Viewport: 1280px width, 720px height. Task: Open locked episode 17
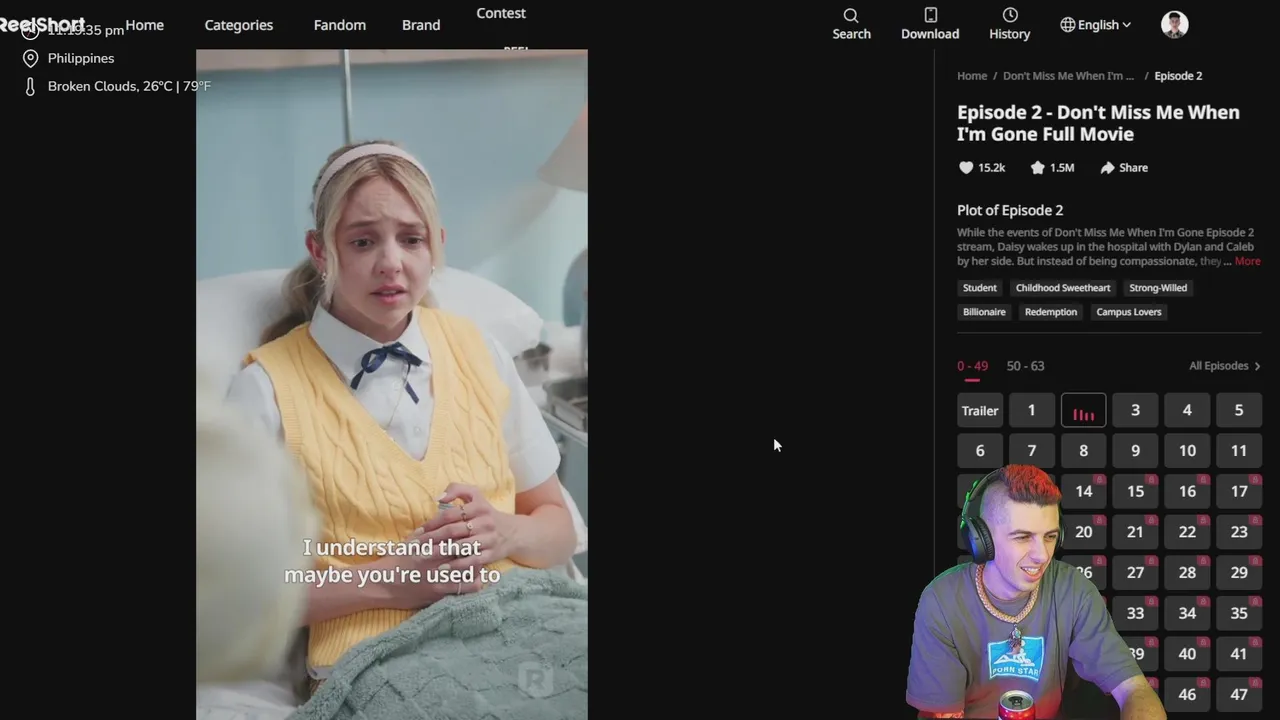click(x=1239, y=491)
